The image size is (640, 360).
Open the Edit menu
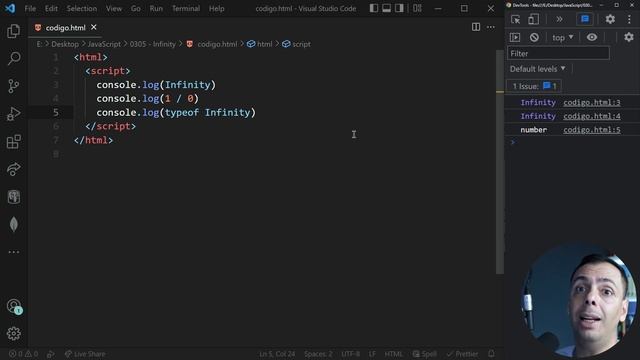click(51, 8)
